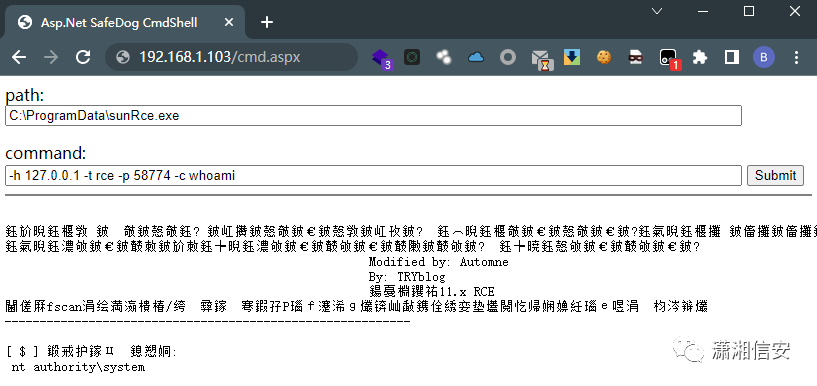Focus the address bar showing 192.168.1.103/cmd.aspx

[x=232, y=57]
